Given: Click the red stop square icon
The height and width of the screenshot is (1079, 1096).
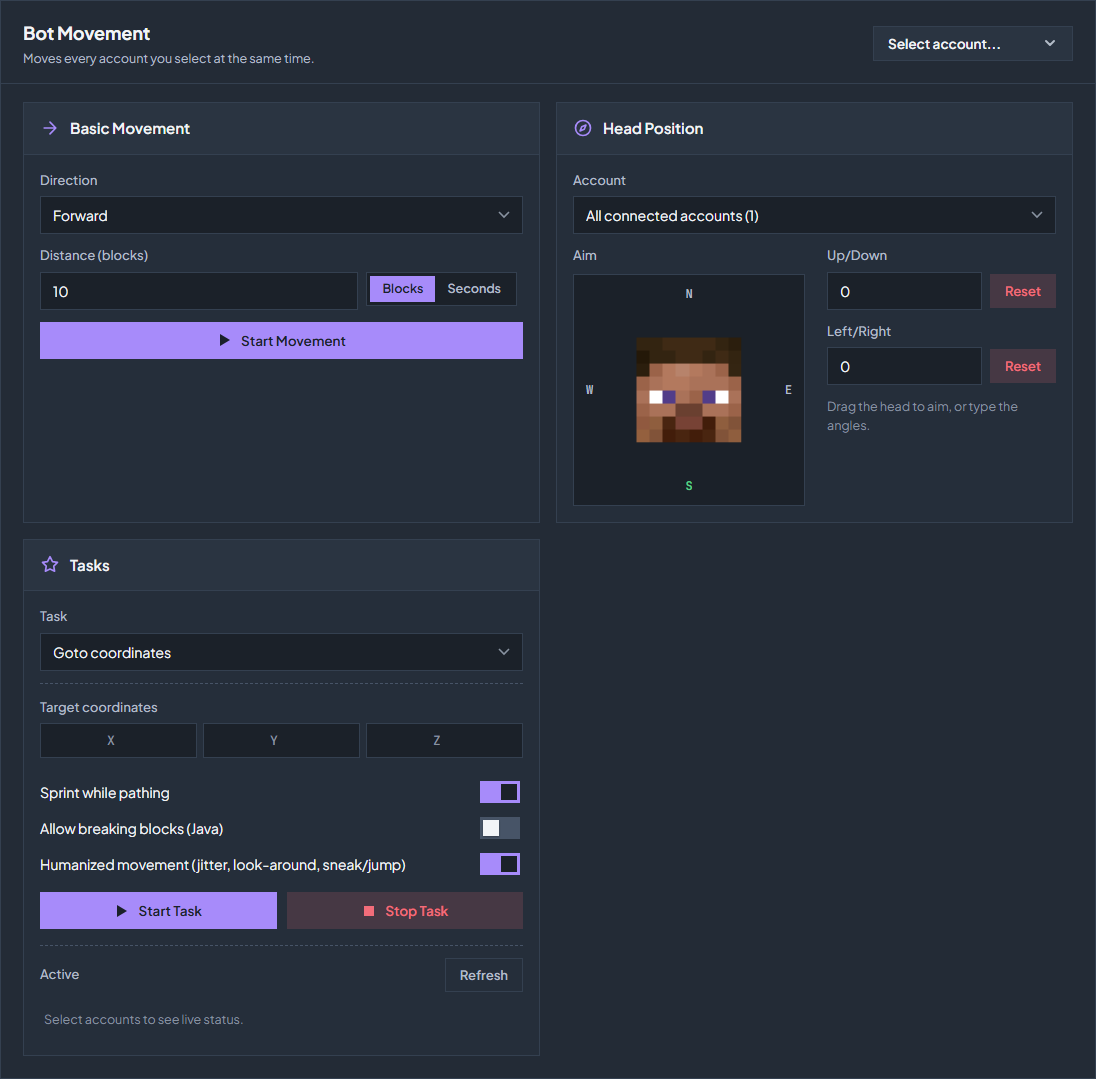Looking at the screenshot, I should [369, 911].
